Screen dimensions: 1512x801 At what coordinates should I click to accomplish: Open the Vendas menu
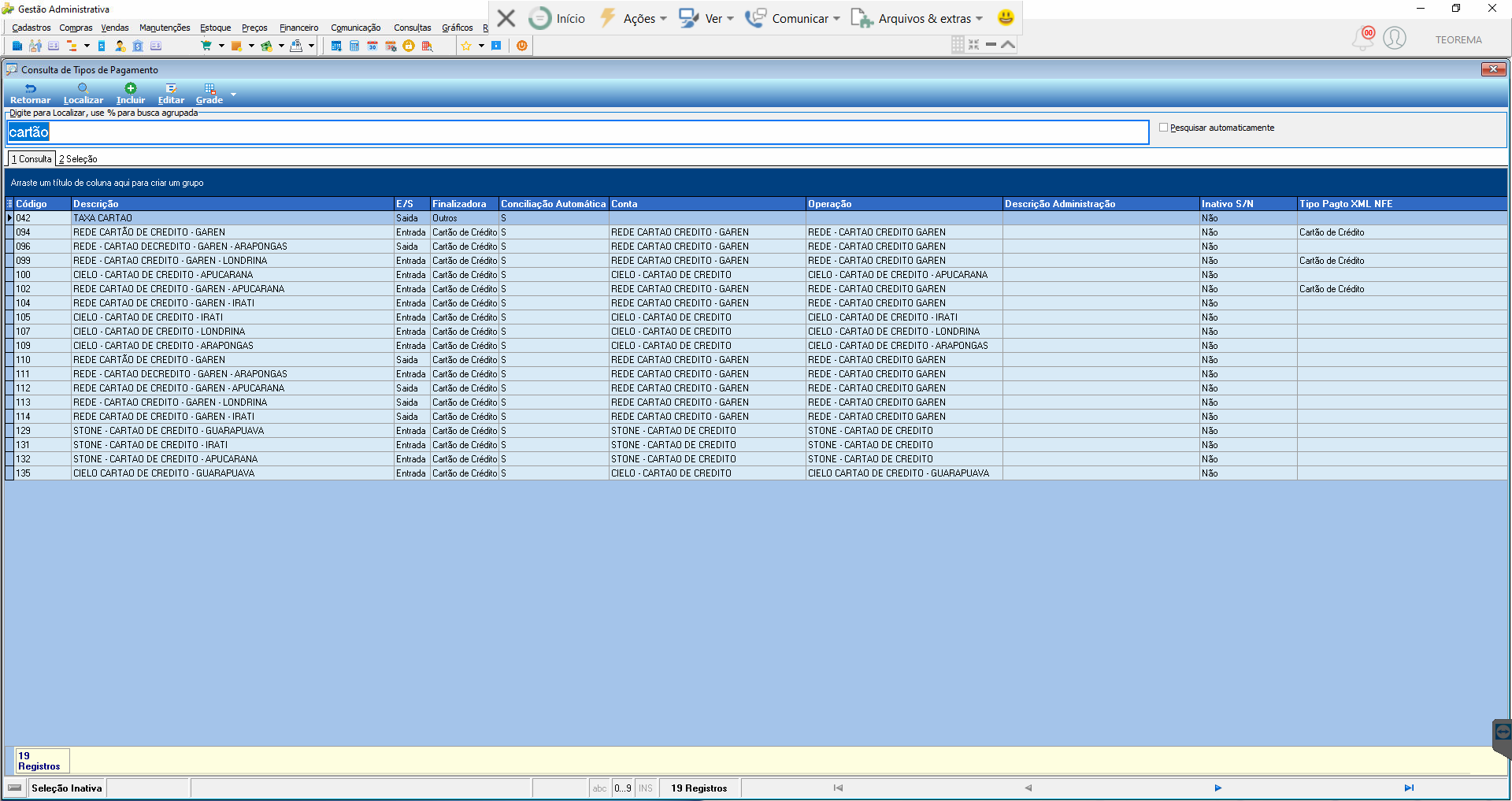coord(115,28)
